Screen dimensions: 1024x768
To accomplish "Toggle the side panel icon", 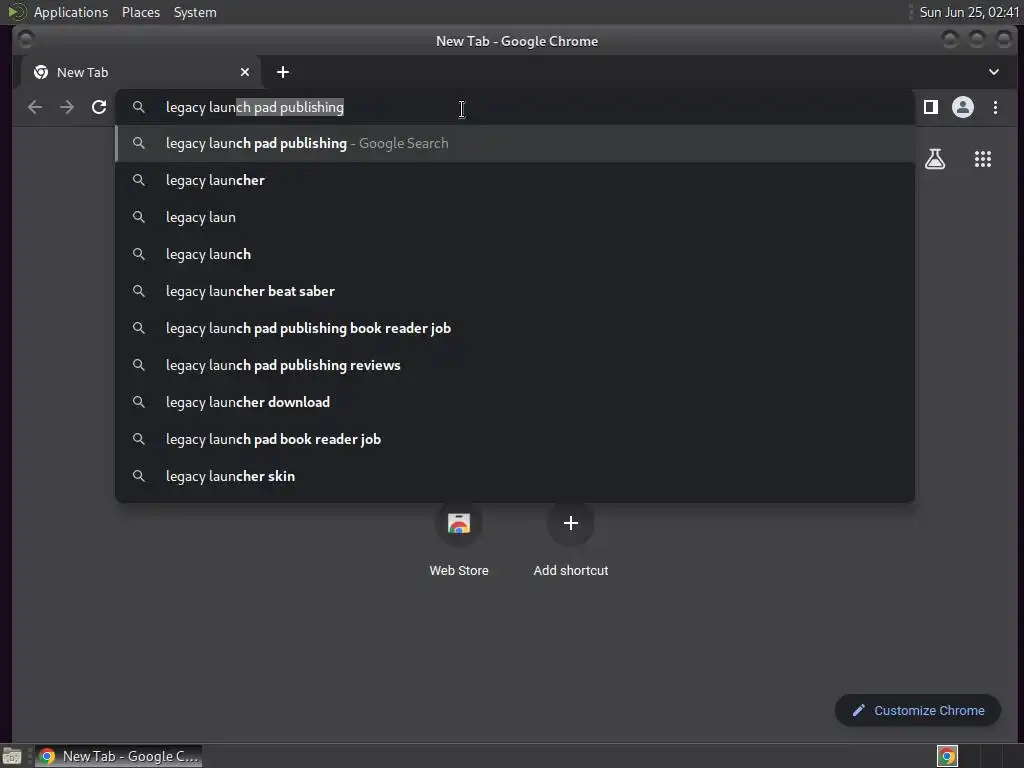I will coord(931,107).
